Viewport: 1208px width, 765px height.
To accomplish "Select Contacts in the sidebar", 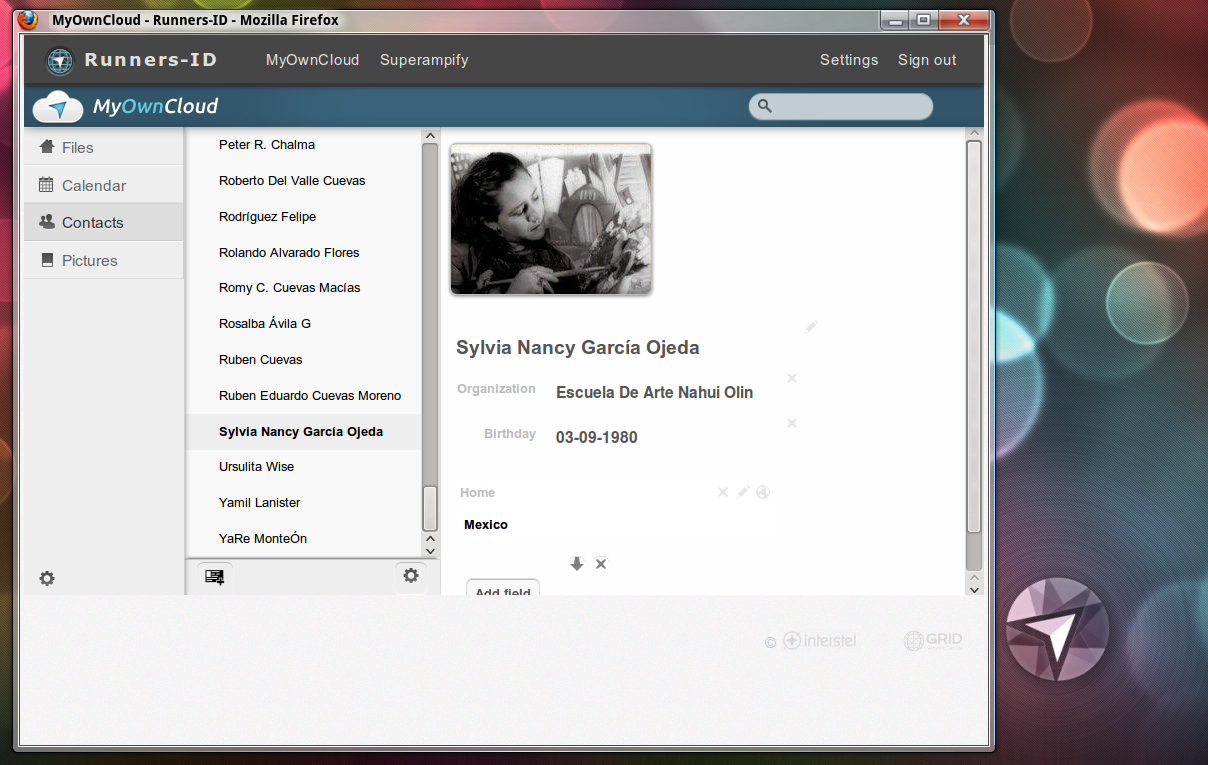I will (x=104, y=222).
